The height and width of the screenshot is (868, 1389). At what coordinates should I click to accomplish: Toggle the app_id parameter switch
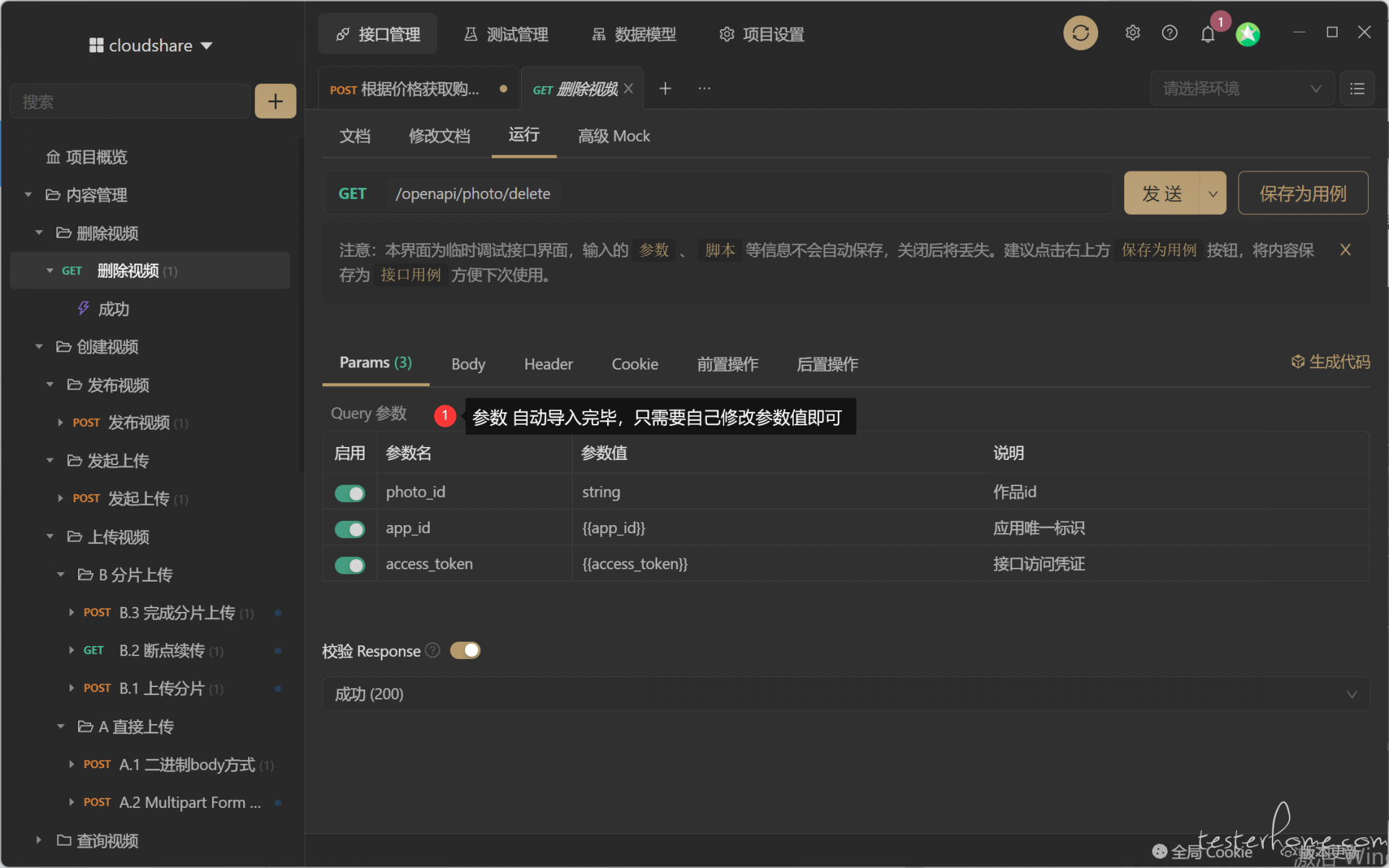pos(349,529)
